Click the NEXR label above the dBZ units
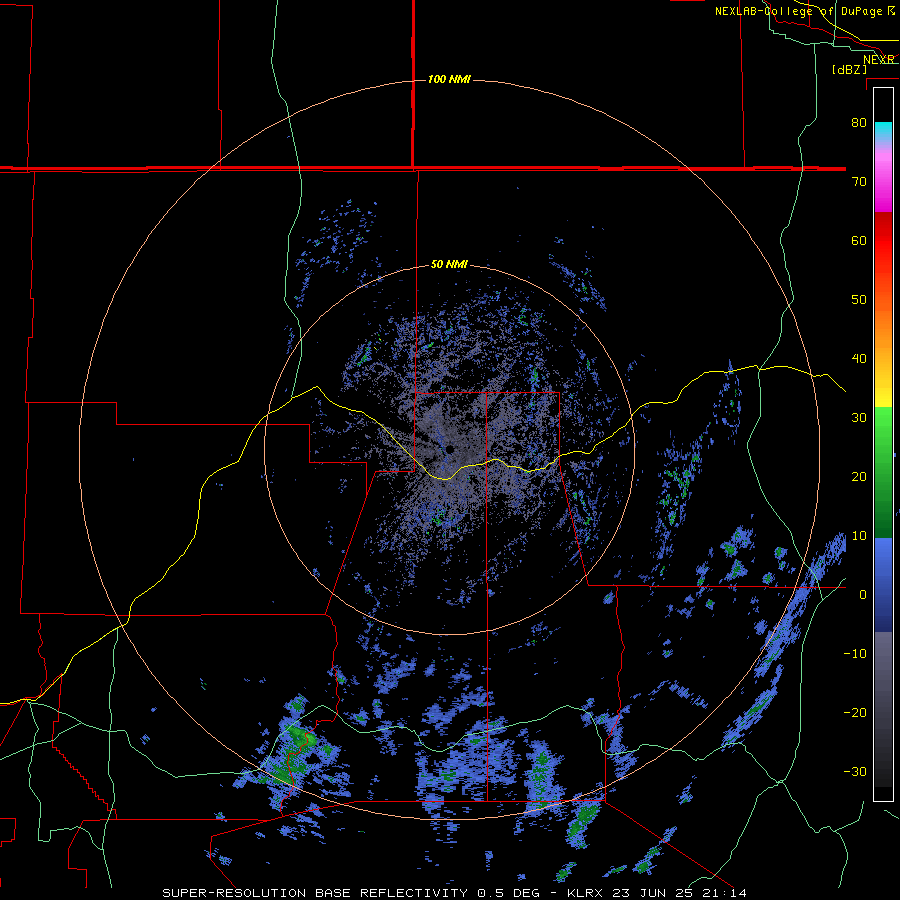 tap(879, 59)
